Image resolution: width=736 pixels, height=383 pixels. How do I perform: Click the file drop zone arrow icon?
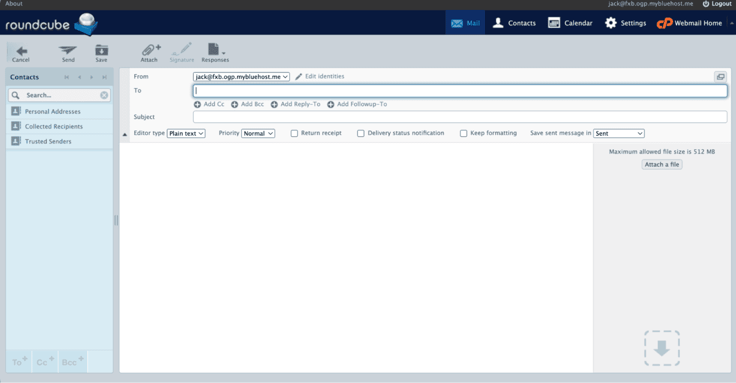[662, 348]
